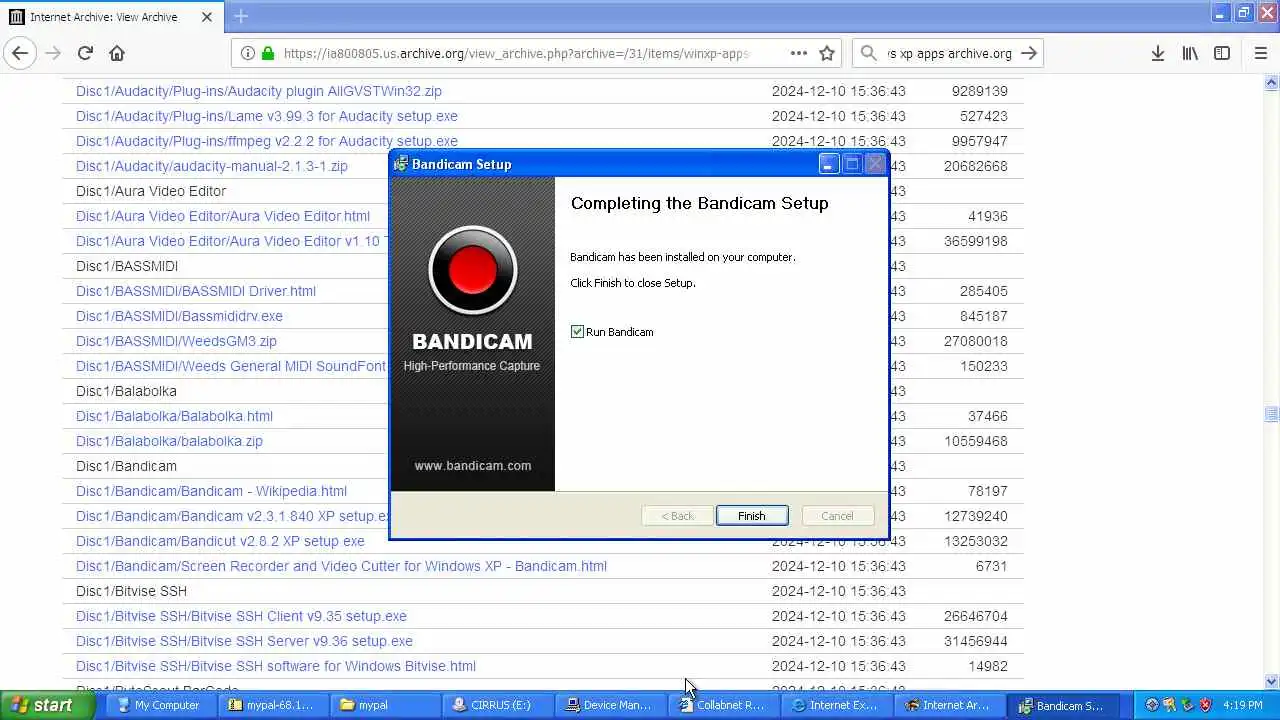Switch to mypal folder taskbar item
The width and height of the screenshot is (1280, 720).
coord(385,705)
